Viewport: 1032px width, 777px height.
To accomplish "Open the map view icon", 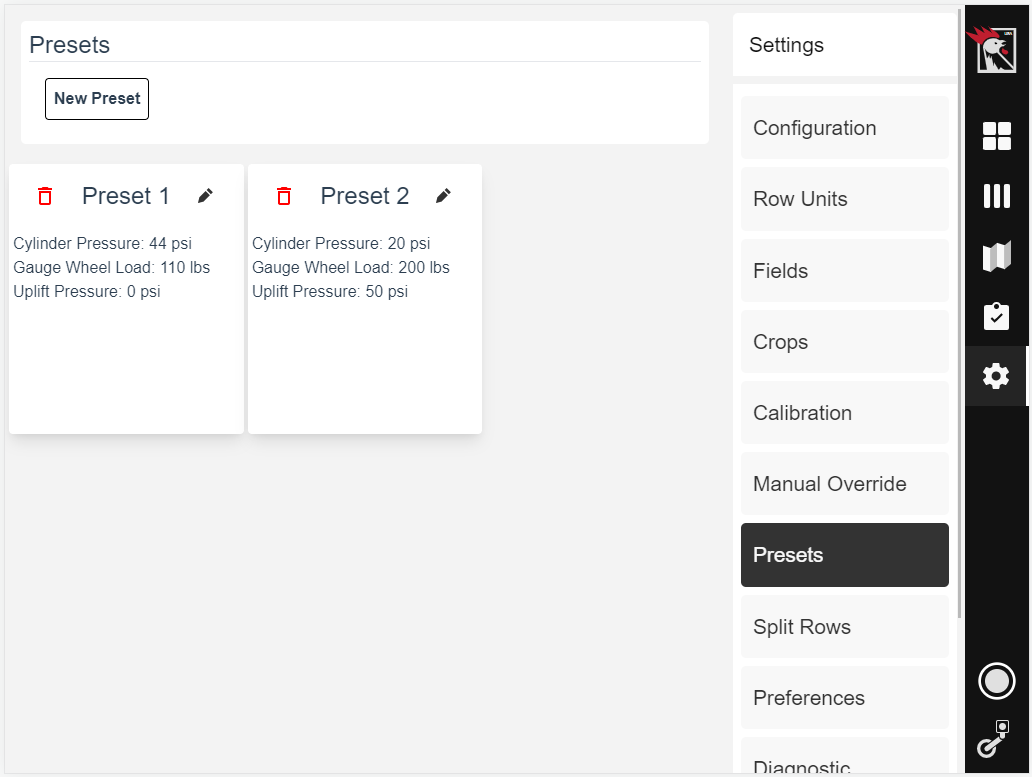I will (996, 256).
